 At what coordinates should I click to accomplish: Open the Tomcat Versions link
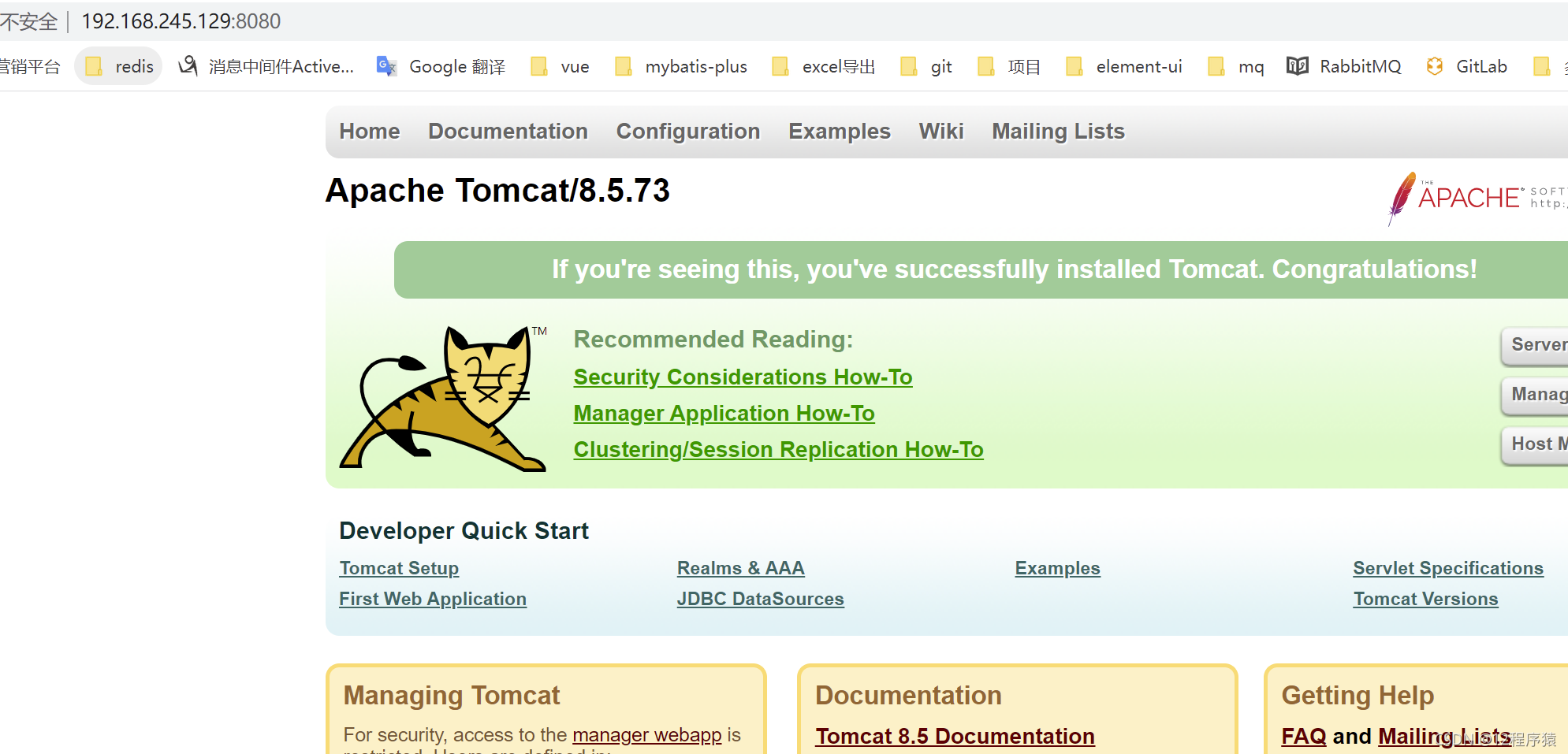pyautogui.click(x=1425, y=599)
